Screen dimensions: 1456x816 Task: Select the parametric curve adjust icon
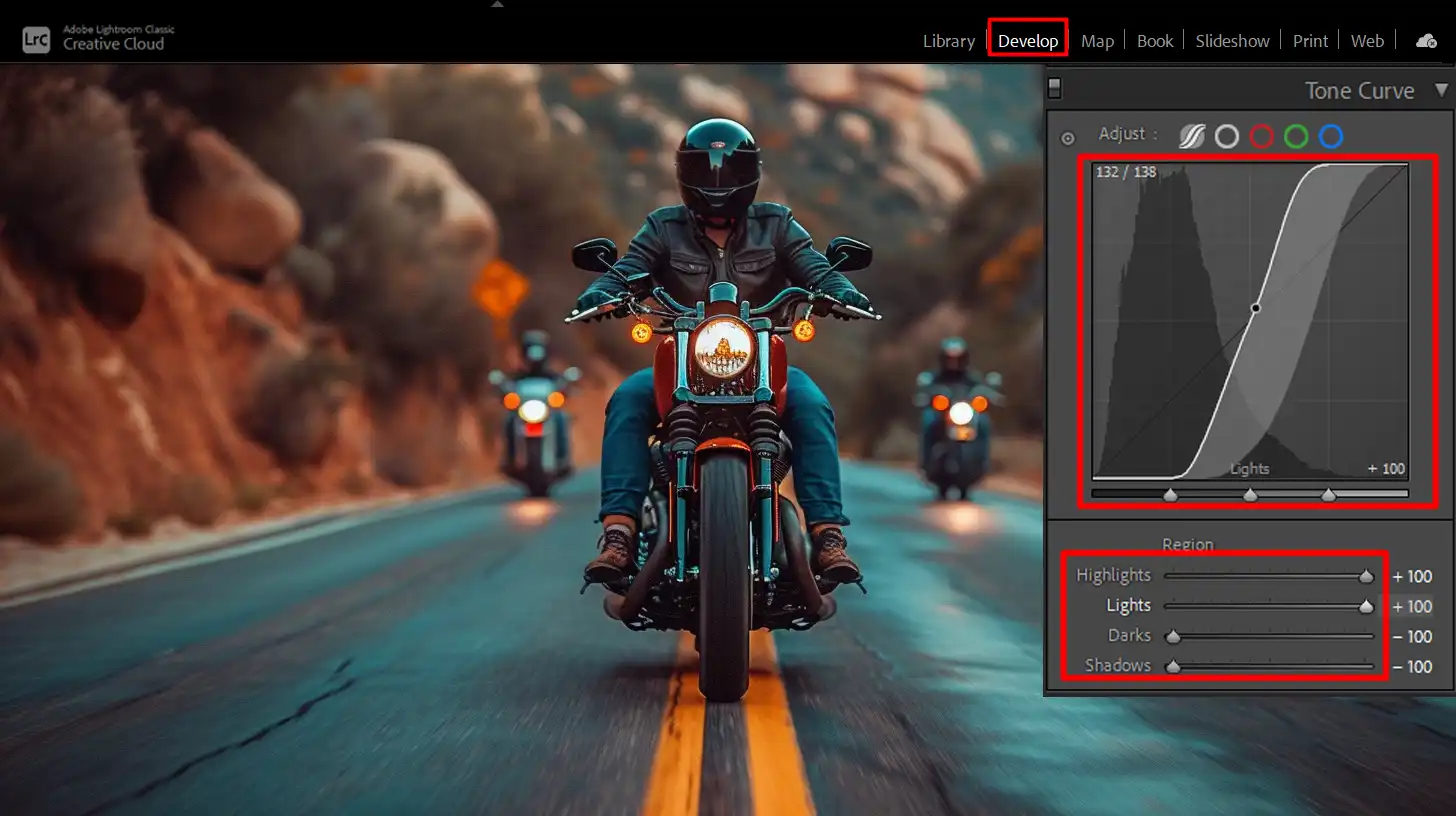click(1191, 136)
